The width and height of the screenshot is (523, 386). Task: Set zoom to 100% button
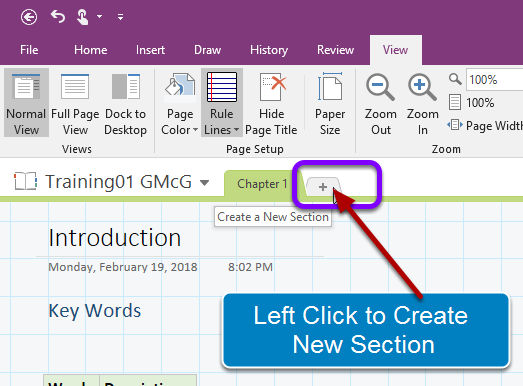pyautogui.click(x=471, y=102)
